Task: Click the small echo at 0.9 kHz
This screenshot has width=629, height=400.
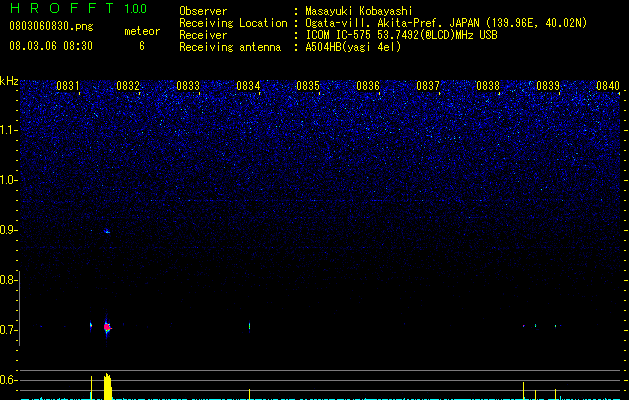Action: point(107,231)
